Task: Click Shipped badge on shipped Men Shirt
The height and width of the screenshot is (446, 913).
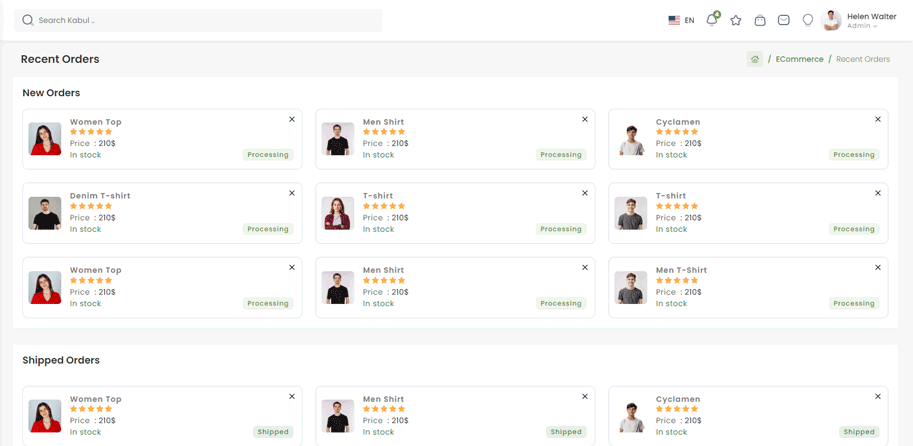Action: click(x=566, y=432)
